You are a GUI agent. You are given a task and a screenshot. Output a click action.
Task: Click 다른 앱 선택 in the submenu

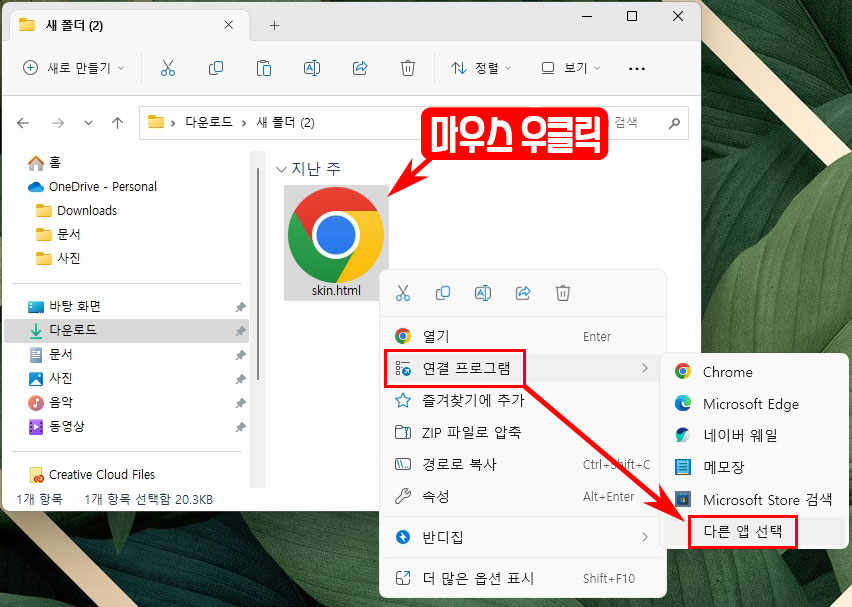click(x=743, y=532)
